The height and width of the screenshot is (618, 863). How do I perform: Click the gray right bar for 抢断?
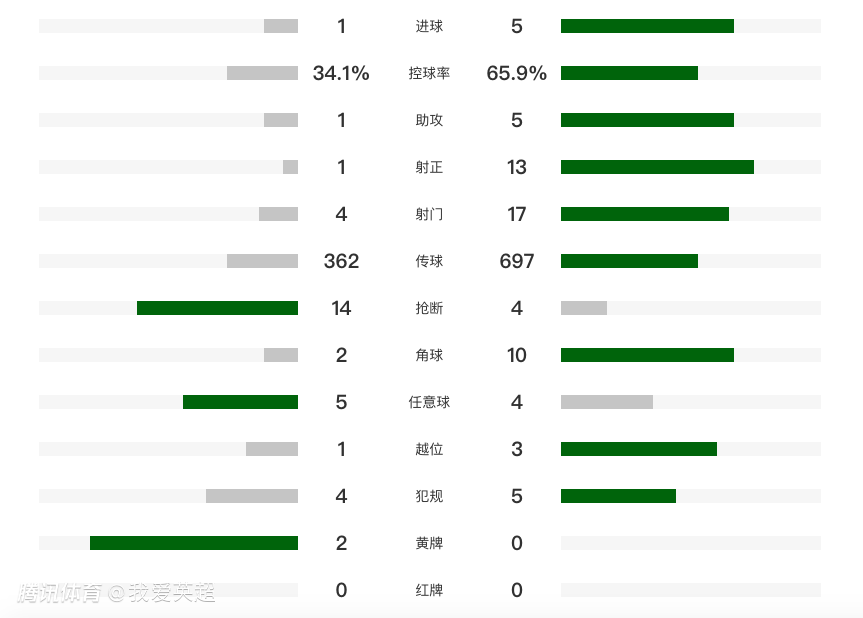coord(584,308)
